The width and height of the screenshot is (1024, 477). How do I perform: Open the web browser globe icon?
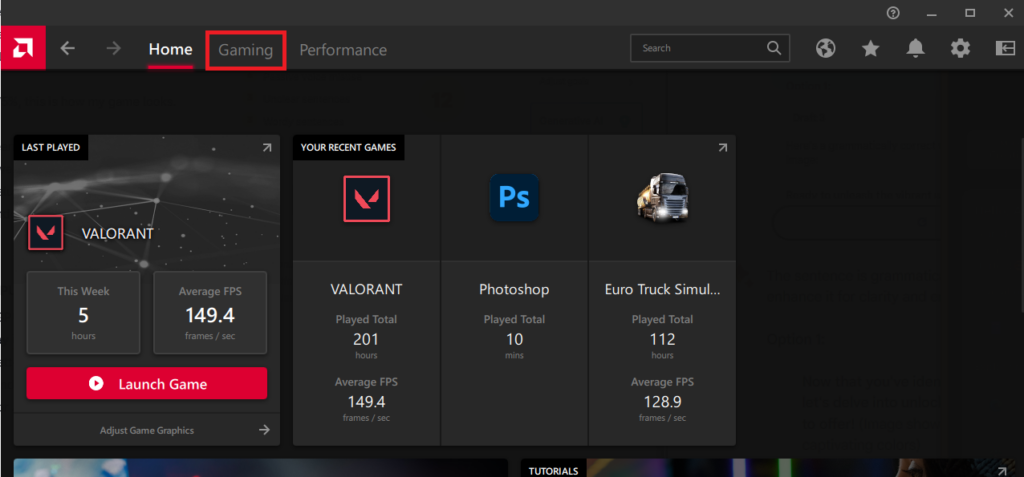pyautogui.click(x=825, y=49)
